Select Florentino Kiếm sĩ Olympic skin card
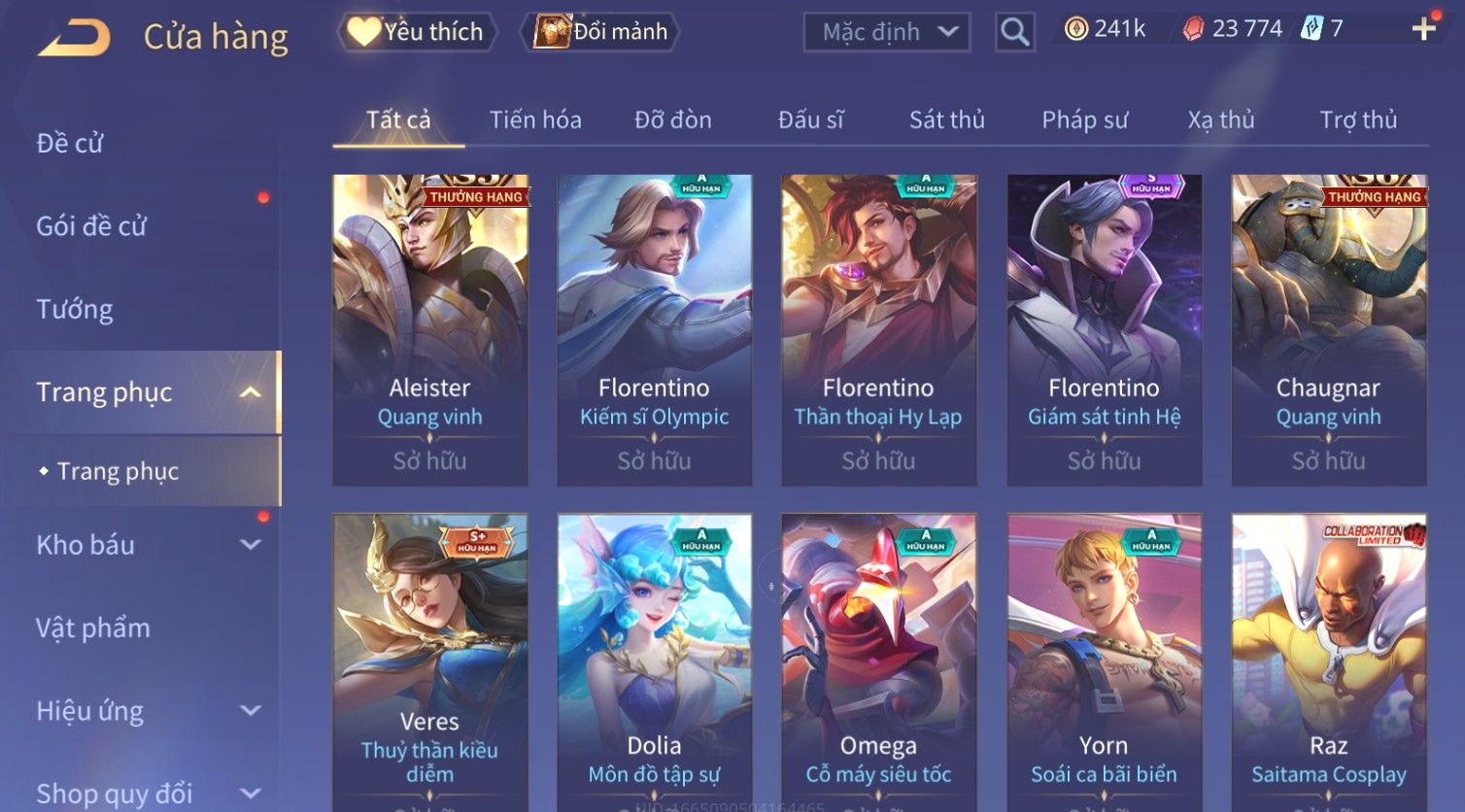 coord(655,330)
